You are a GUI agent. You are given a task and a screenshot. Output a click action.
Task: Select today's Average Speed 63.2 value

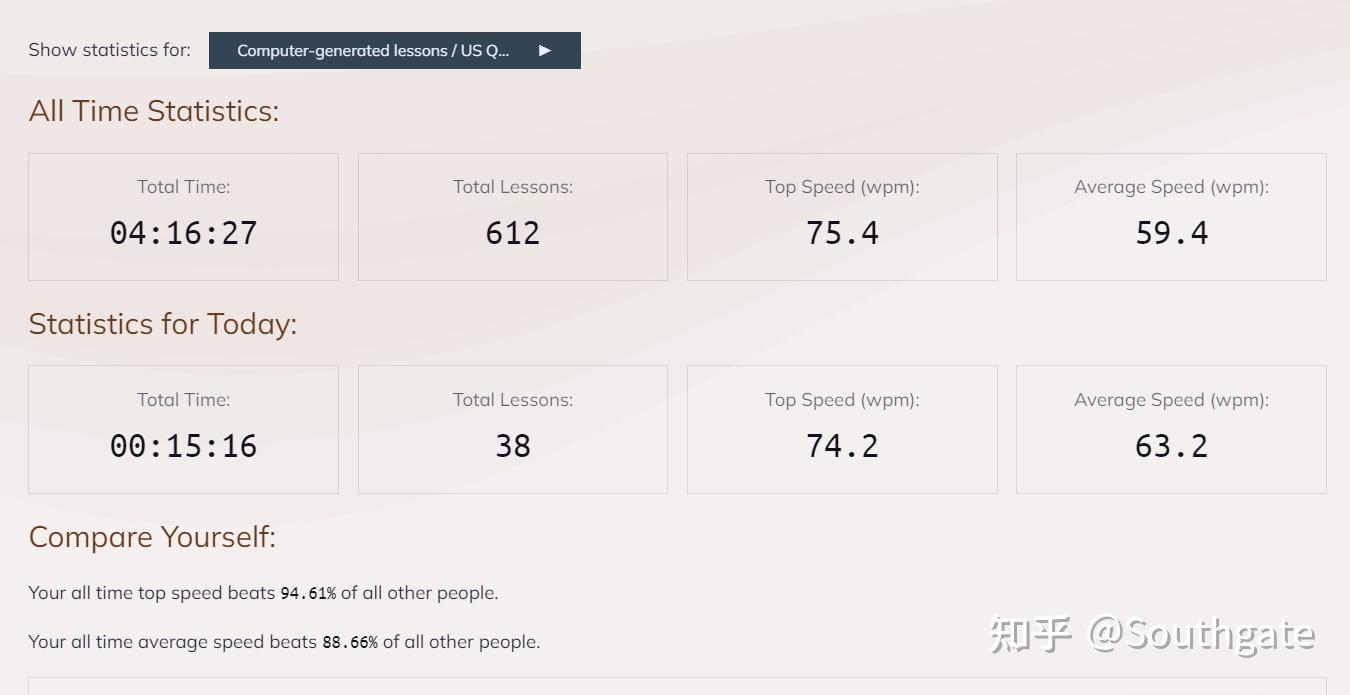[x=1171, y=446]
